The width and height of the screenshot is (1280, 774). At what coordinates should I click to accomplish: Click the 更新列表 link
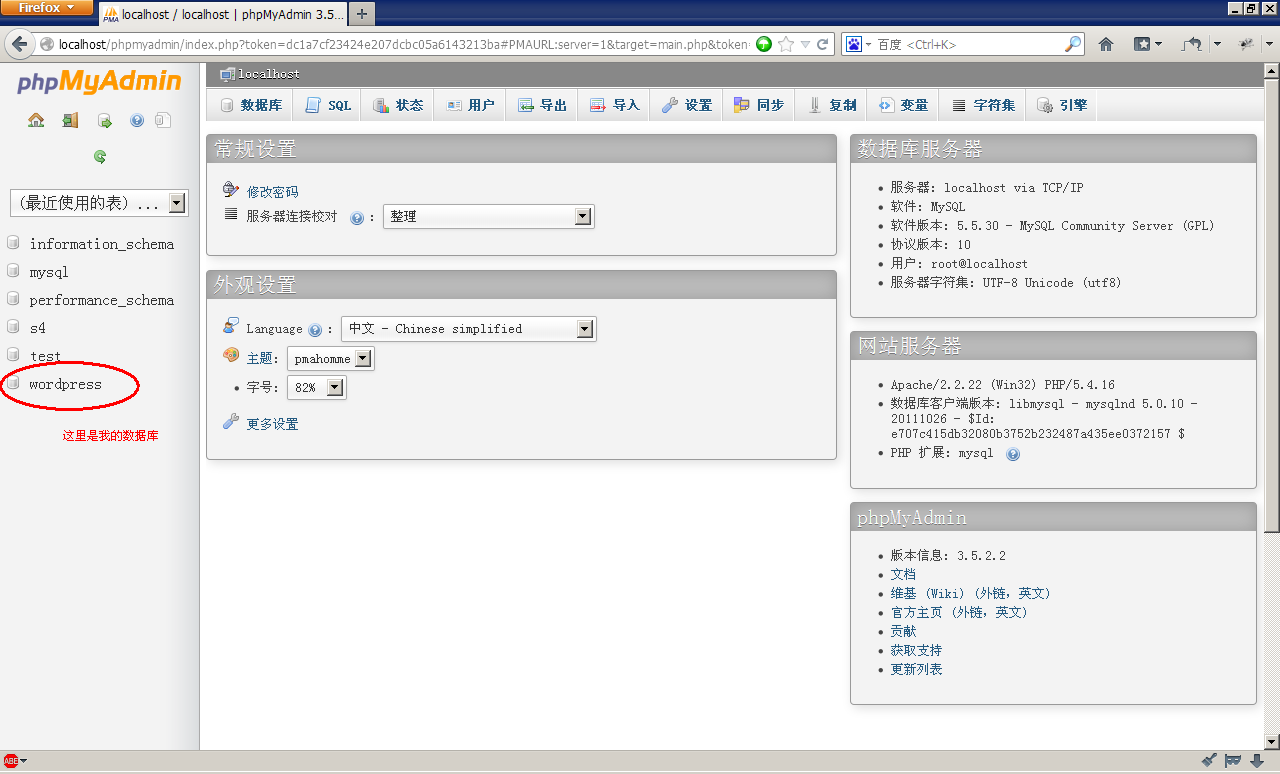[916, 669]
